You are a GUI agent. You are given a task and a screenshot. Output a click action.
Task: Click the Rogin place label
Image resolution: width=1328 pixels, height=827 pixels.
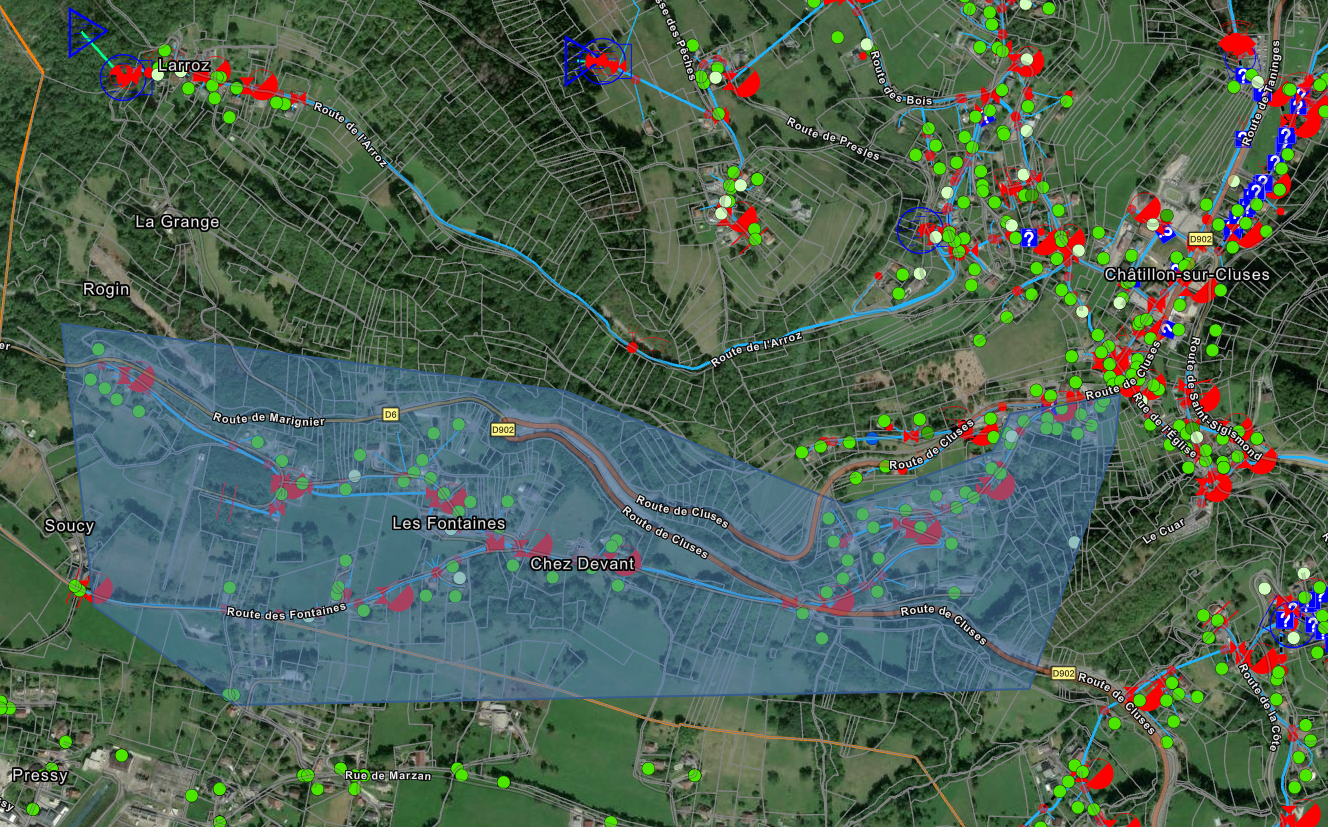[x=106, y=289]
